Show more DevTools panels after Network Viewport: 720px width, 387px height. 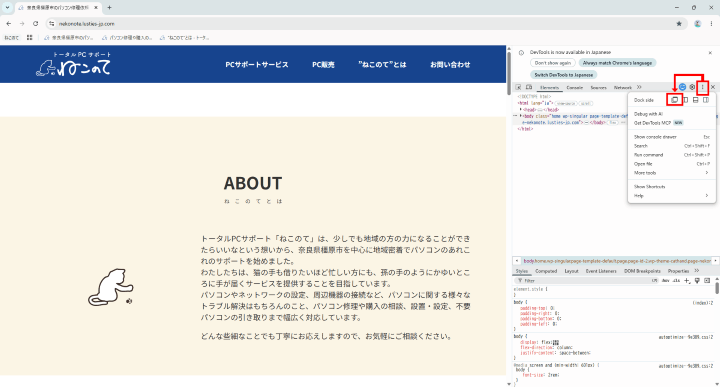[x=639, y=87]
